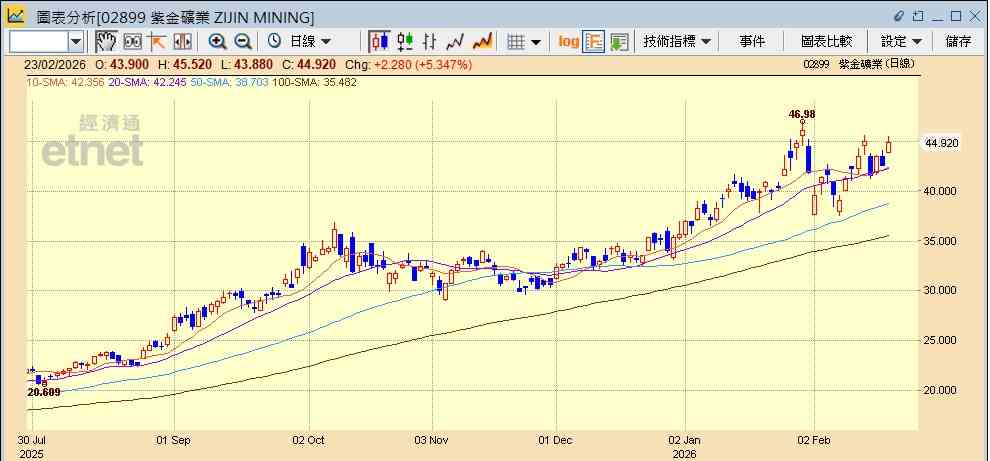Click the 01 Dec date axis label
990x461 pixels.
pos(556,440)
